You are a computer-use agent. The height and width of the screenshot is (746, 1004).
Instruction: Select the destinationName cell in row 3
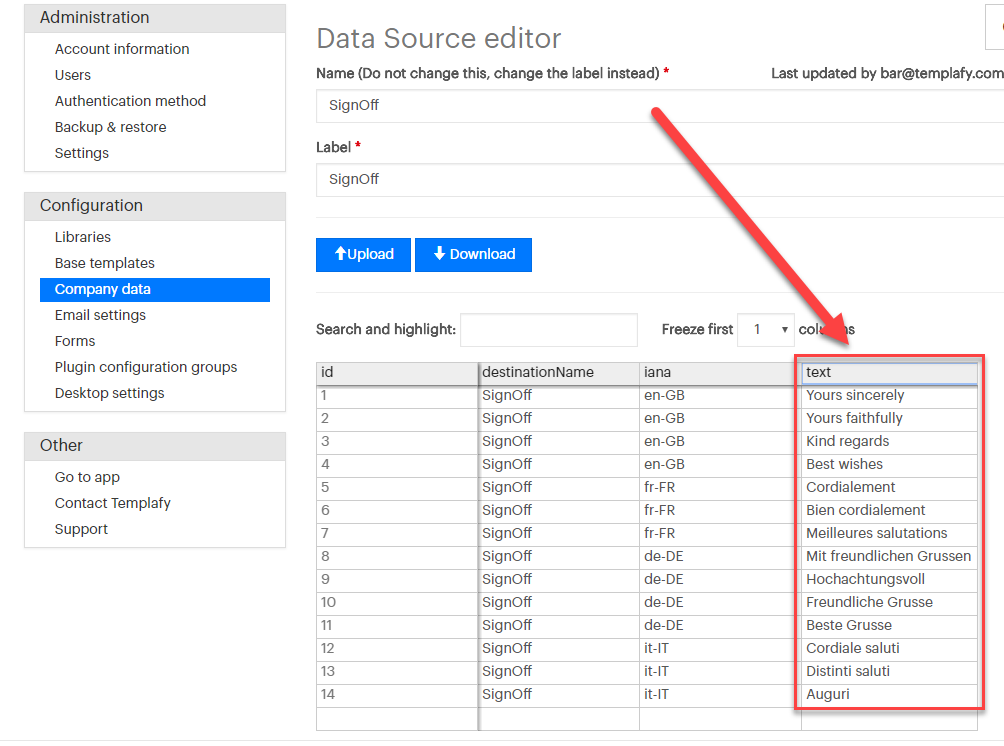[559, 442]
